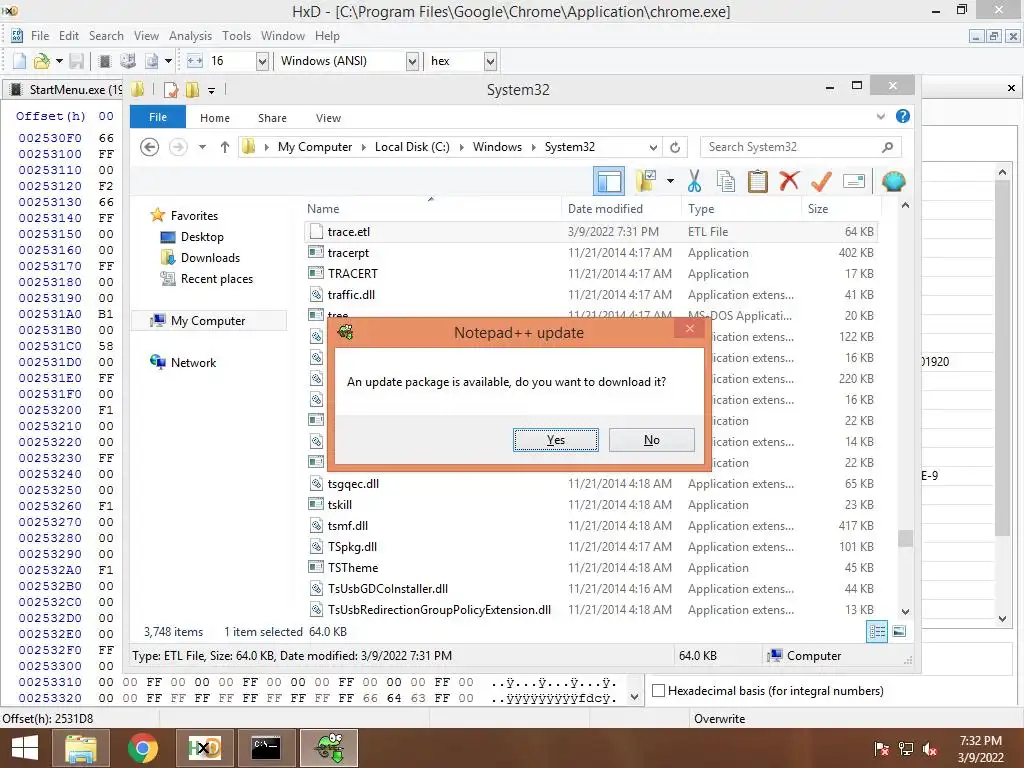The image size is (1024, 768).
Task: Open the HxD Window menu
Action: pyautogui.click(x=283, y=36)
